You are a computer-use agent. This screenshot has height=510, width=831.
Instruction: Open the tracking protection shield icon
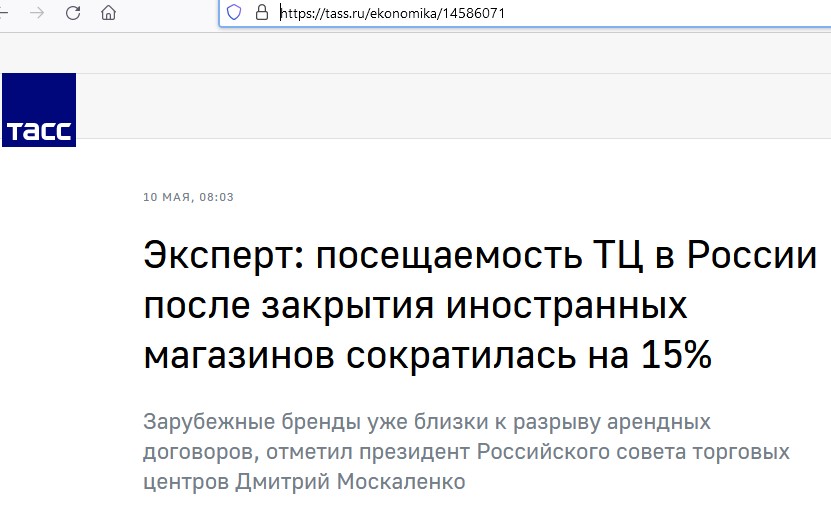(x=235, y=13)
